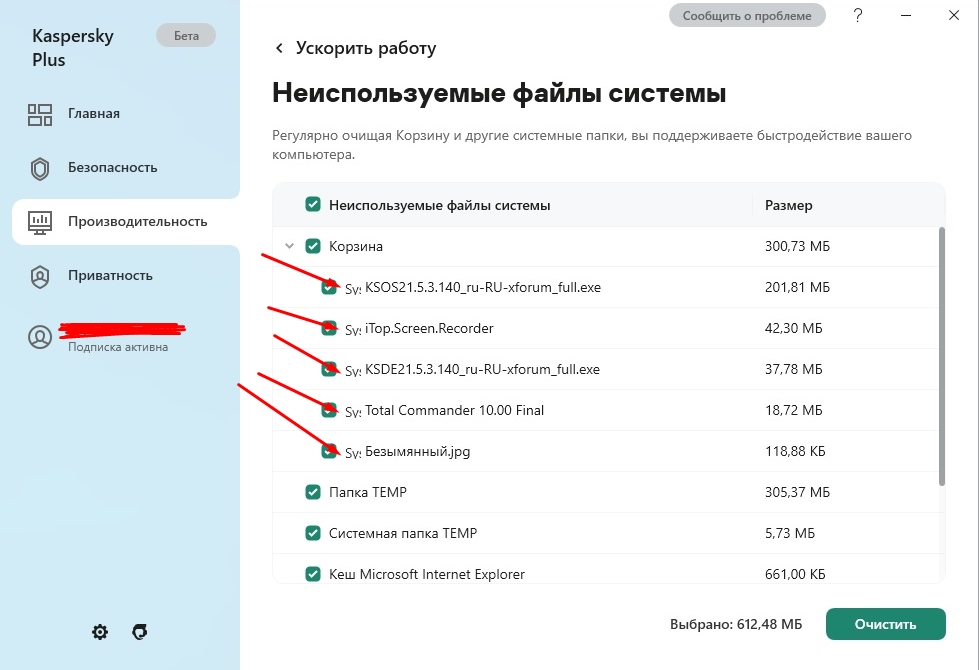
Task: Open settings gear icon
Action: click(100, 632)
